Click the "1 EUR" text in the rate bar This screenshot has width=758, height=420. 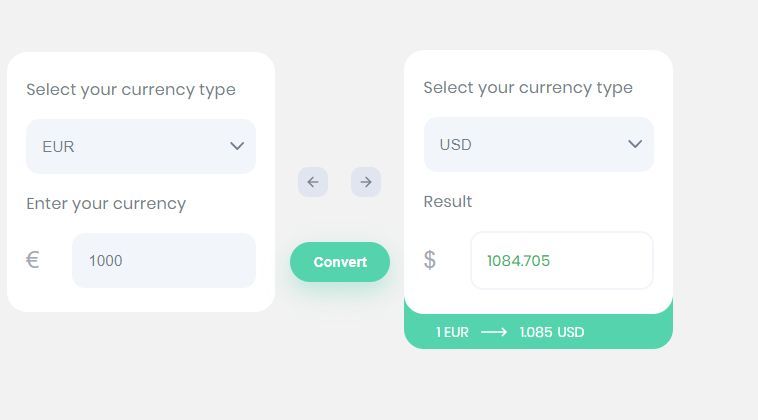pos(452,332)
